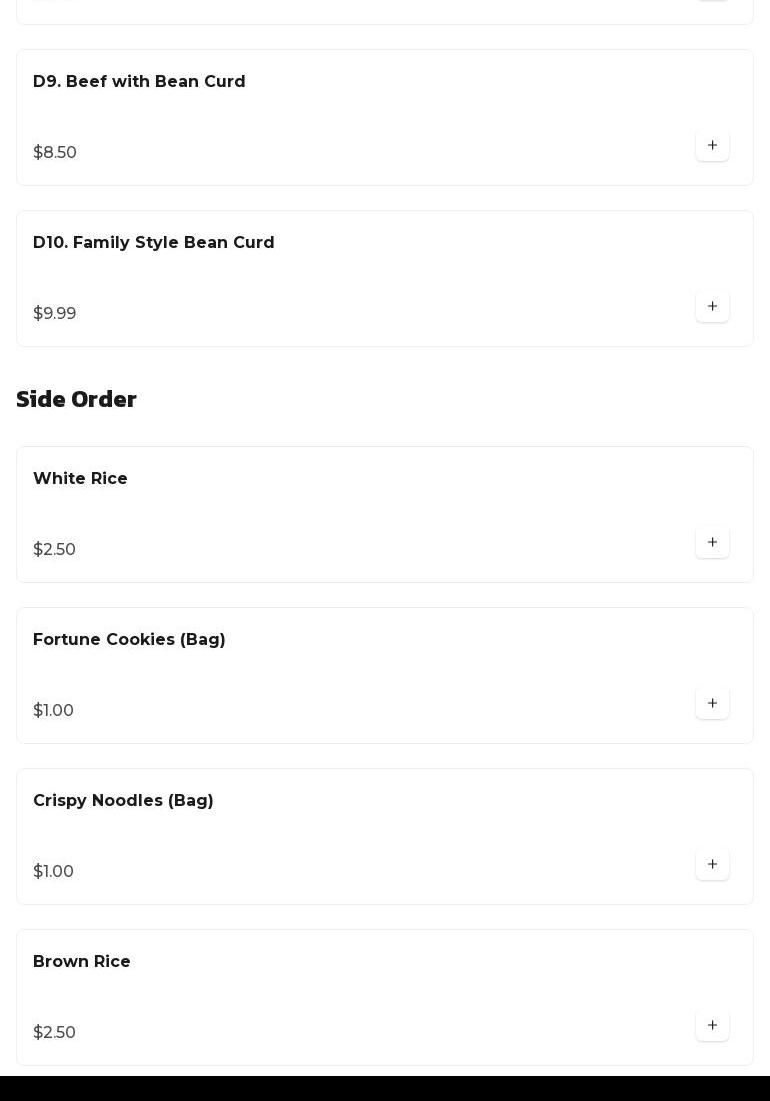Click the $9.99 price of Family Style Bean Curd
Viewport: 770px width, 1101px height.
click(x=55, y=314)
